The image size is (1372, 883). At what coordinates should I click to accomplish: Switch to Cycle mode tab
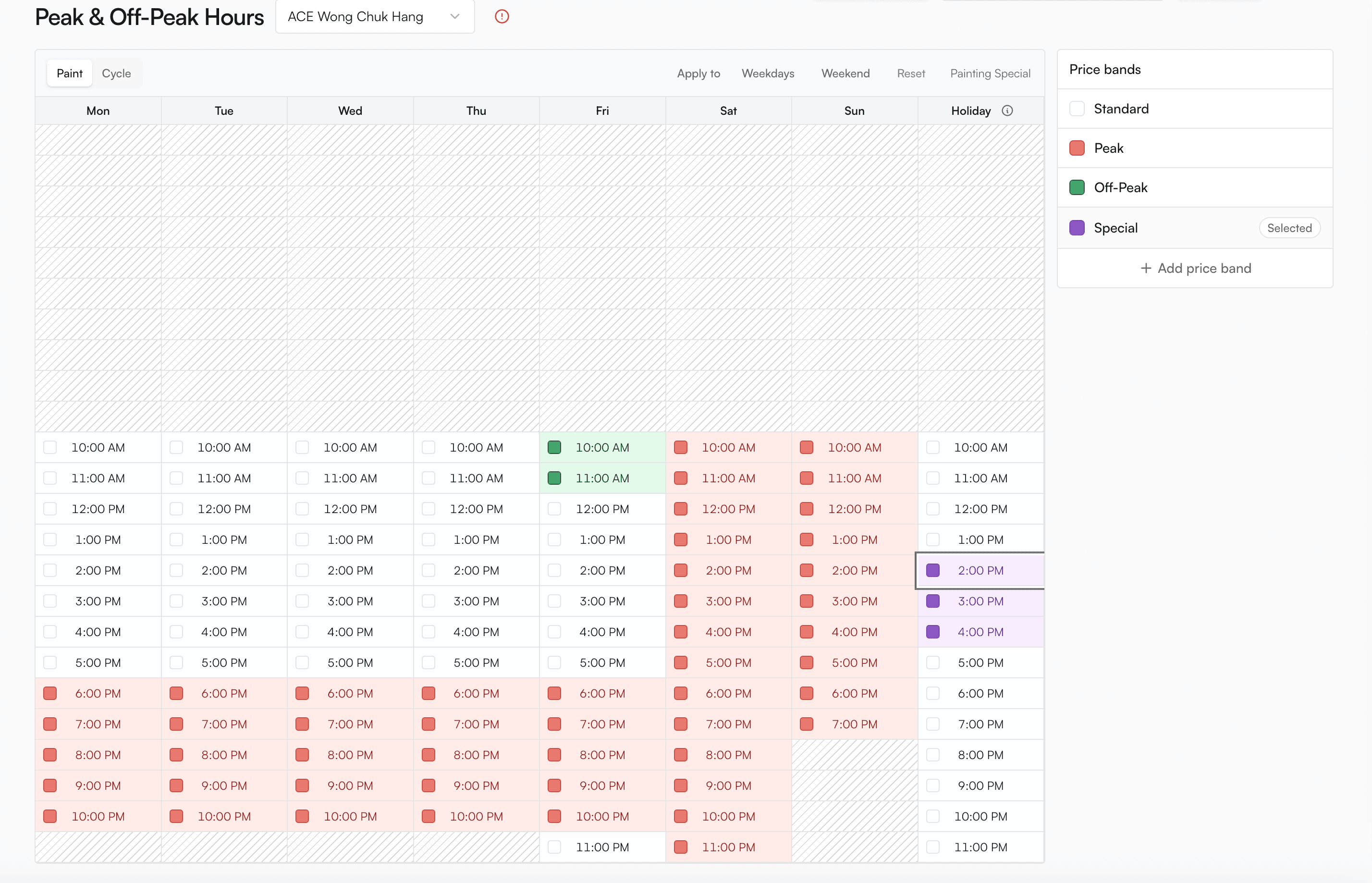(116, 74)
